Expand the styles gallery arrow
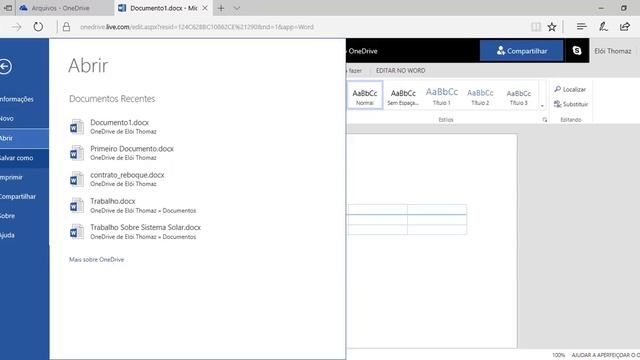This screenshot has width=640, height=360. coord(542,106)
